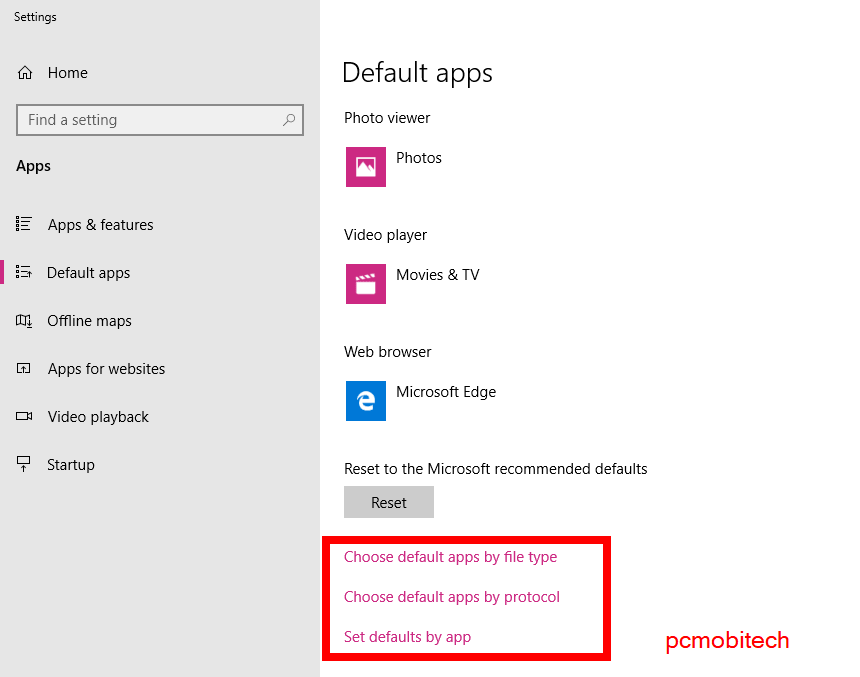Click Reset to the Microsoft recommended defaults text

pyautogui.click(x=495, y=469)
